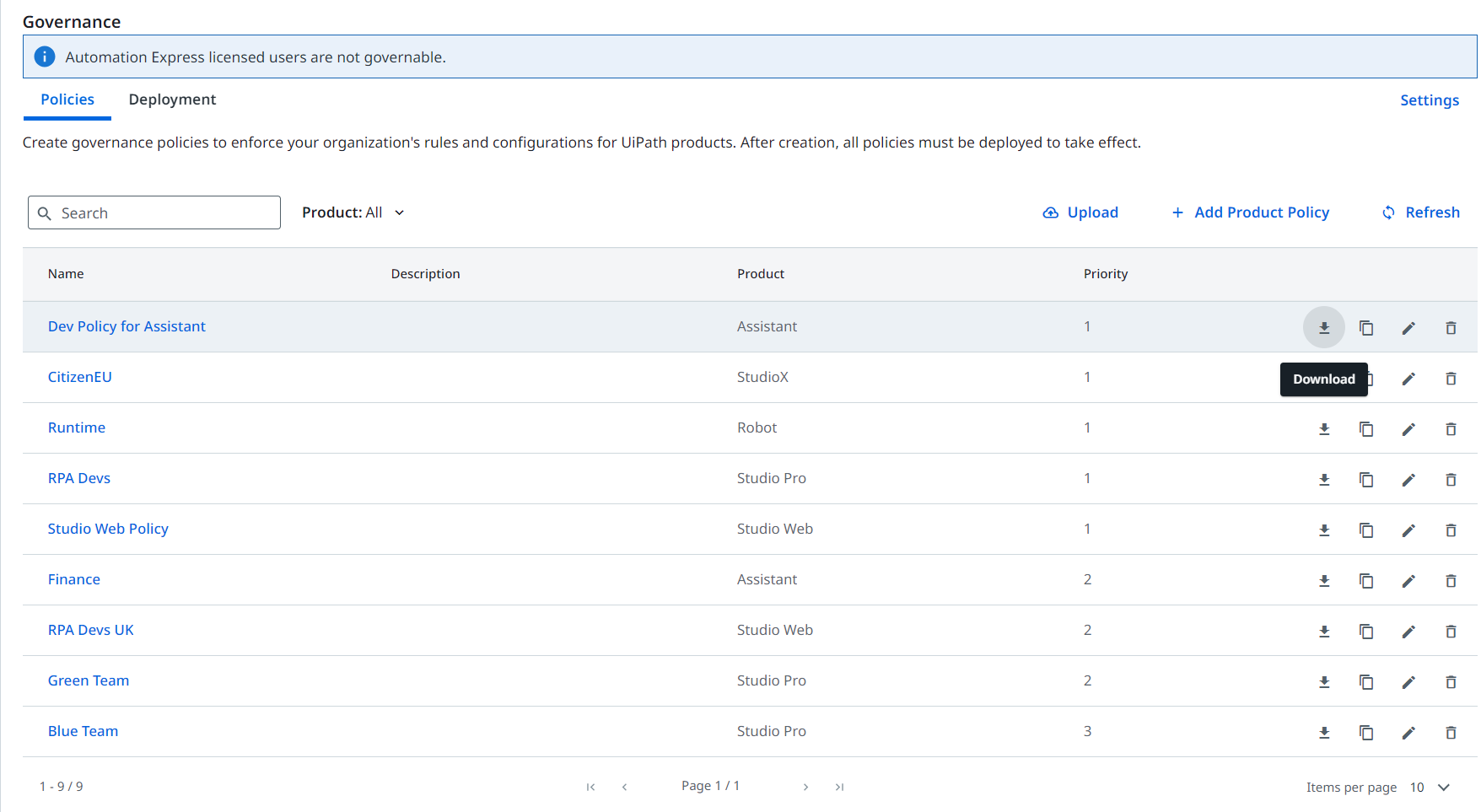Sort by the Name column header
The height and width of the screenshot is (812, 1481).
click(66, 274)
